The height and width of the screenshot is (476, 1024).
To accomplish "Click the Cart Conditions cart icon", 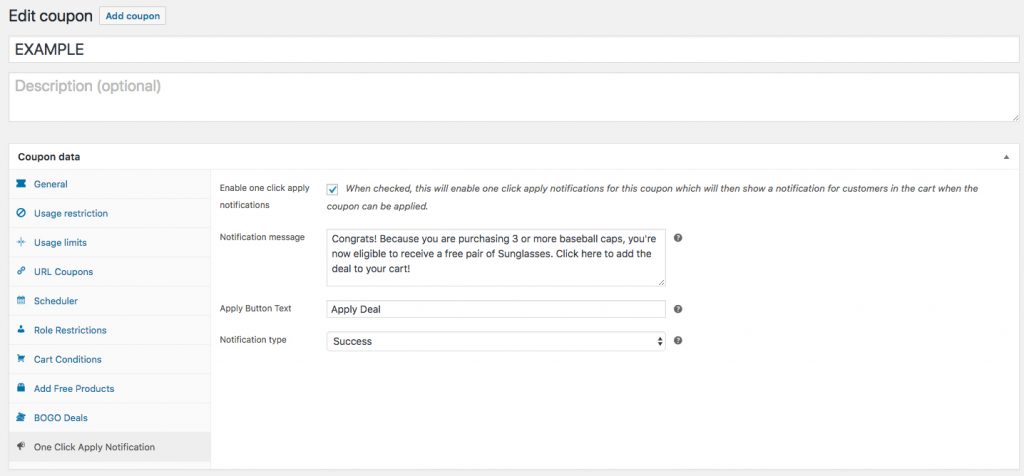I will (22, 359).
